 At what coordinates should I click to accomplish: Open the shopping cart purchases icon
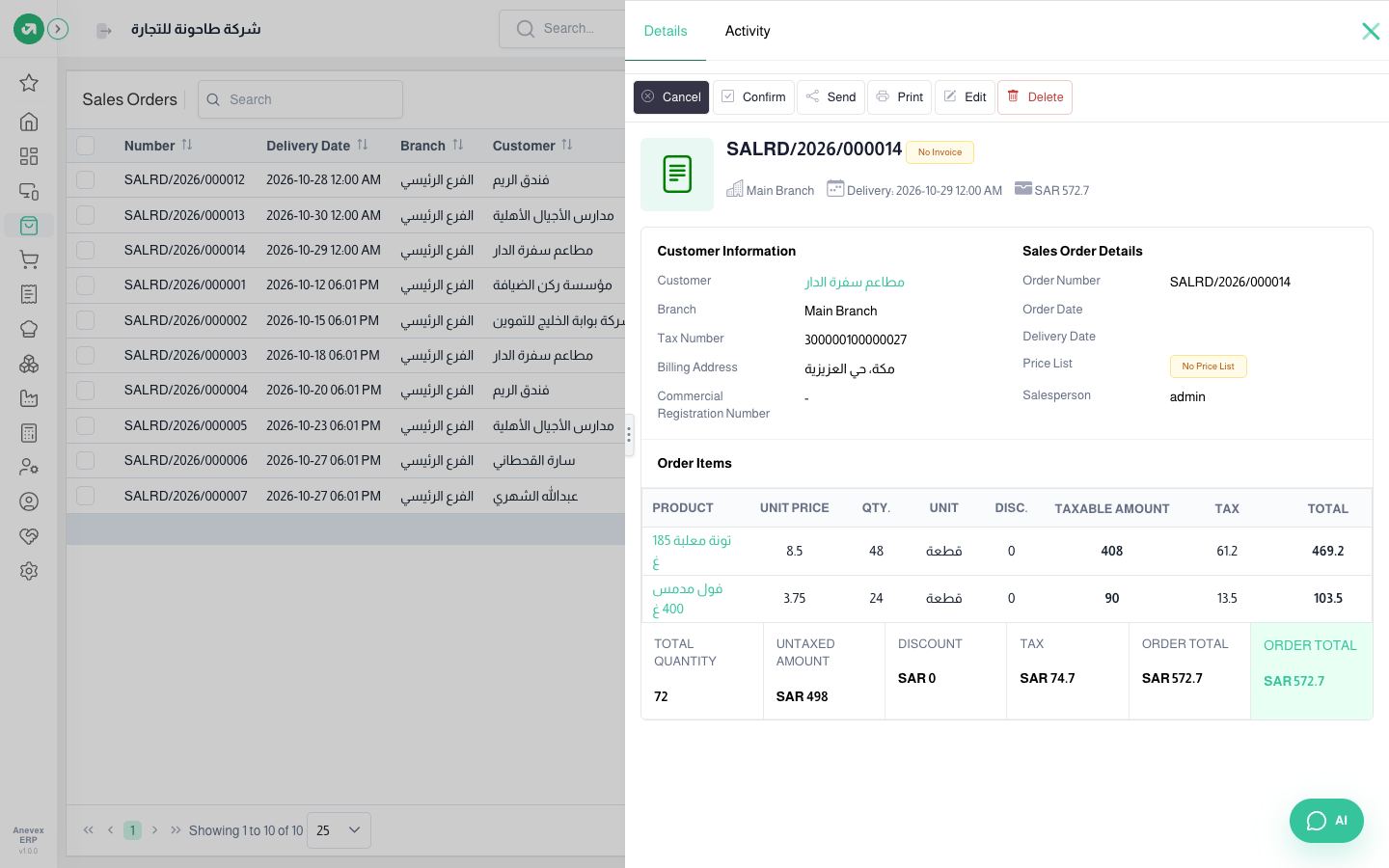click(29, 260)
